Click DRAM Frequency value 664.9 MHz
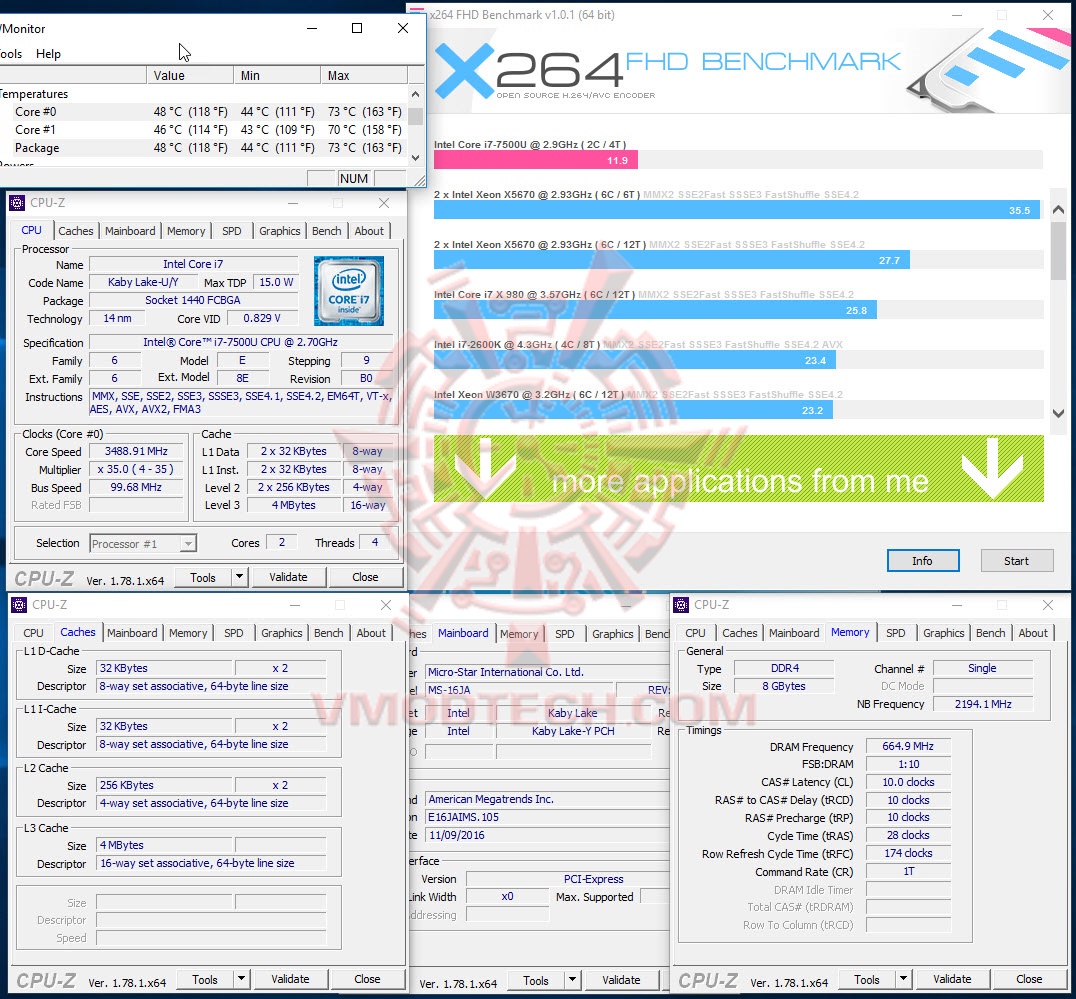The image size is (1076, 999). tap(908, 746)
